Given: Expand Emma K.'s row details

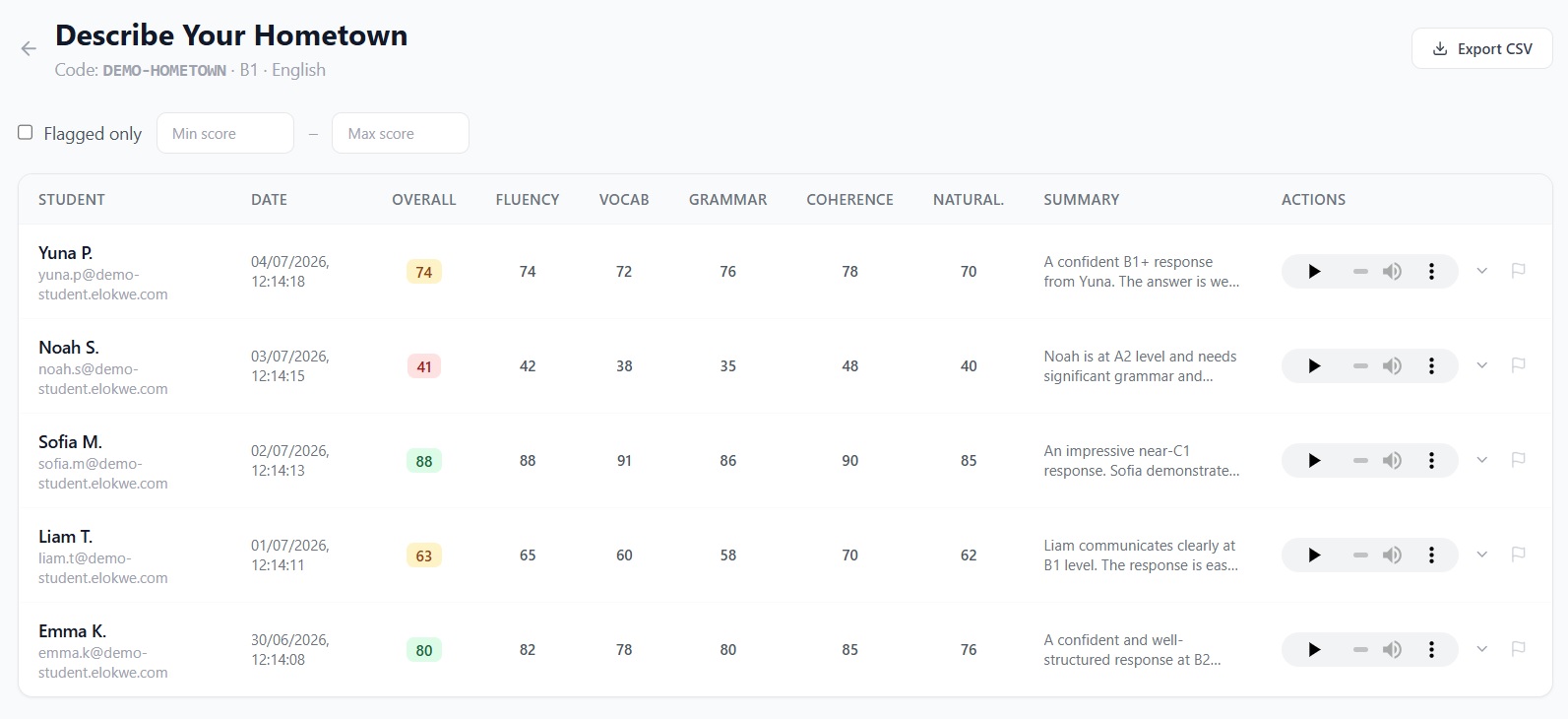Looking at the screenshot, I should (1481, 649).
